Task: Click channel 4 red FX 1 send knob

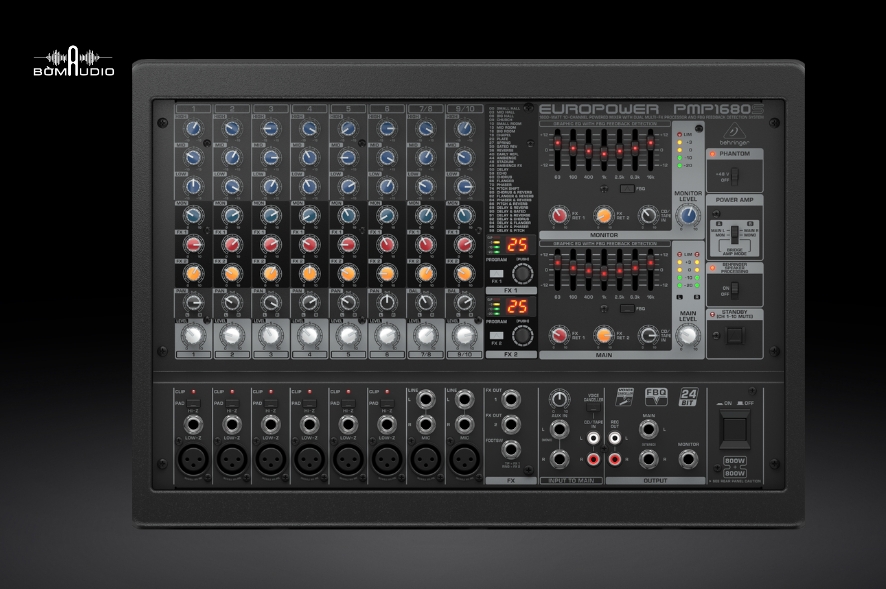Action: coord(309,244)
